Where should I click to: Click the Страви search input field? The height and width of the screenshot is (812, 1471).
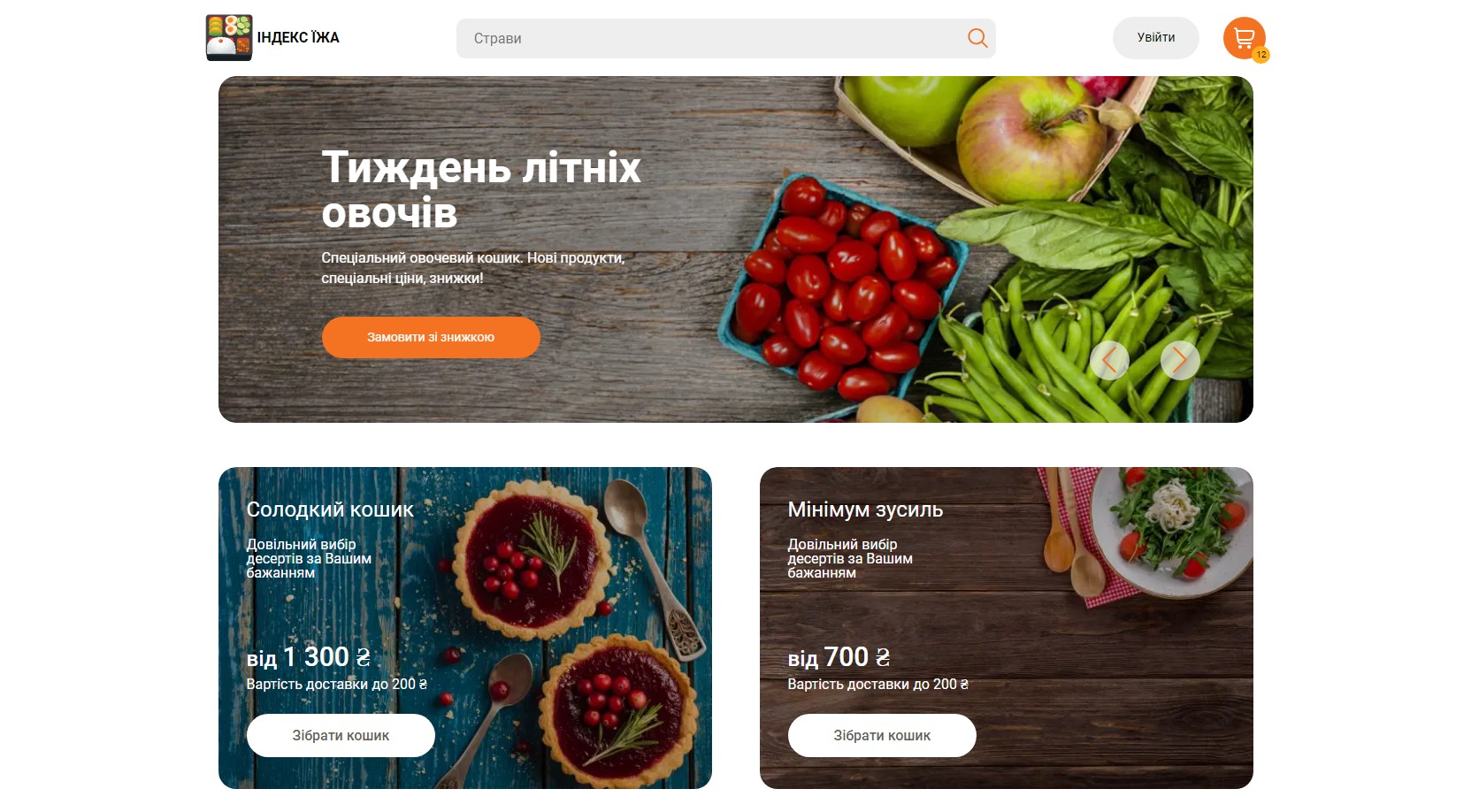[x=725, y=38]
